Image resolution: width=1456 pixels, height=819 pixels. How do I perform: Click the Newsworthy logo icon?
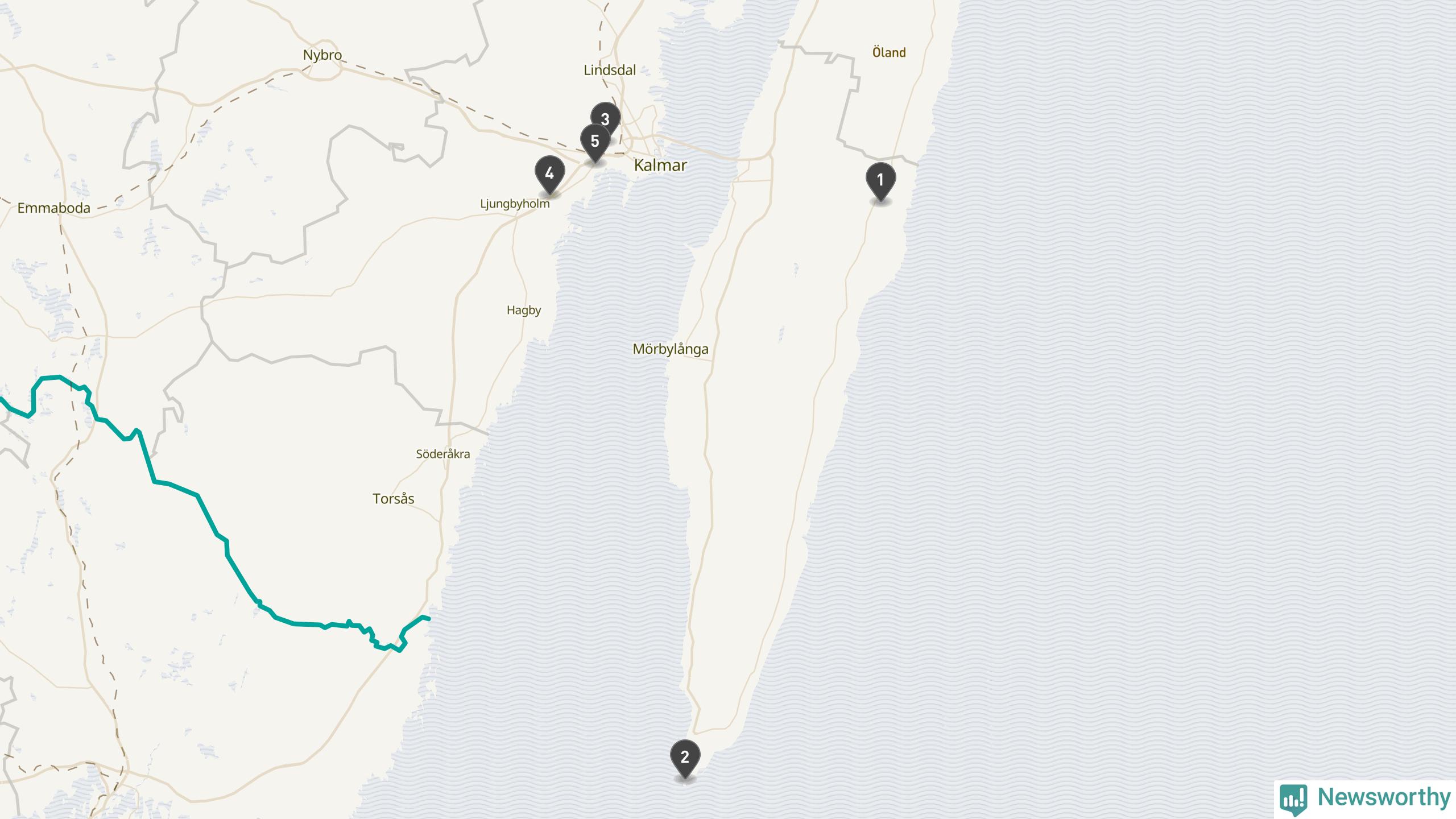pyautogui.click(x=1293, y=799)
